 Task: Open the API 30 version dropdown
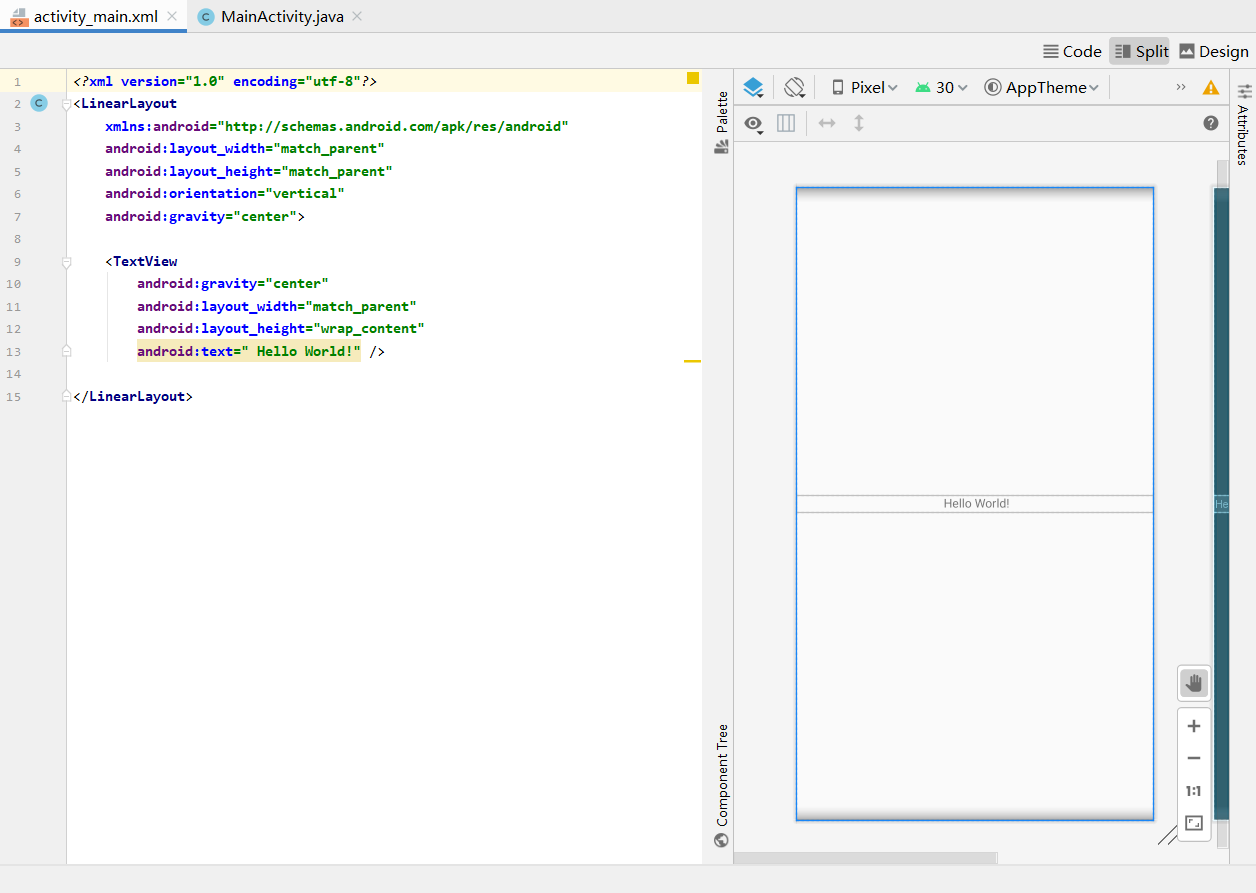941,87
